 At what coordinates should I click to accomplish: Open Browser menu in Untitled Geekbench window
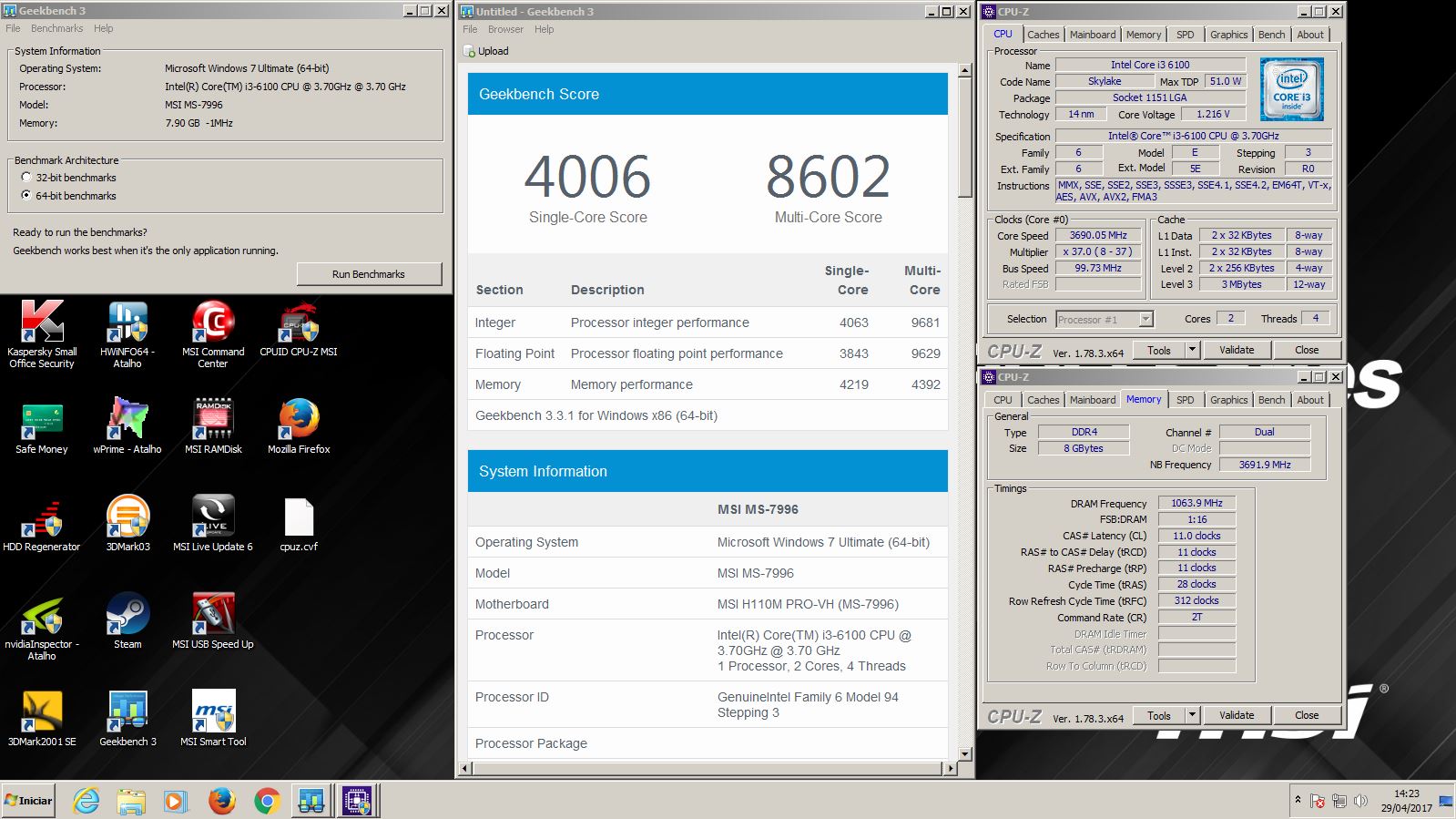pyautogui.click(x=505, y=29)
